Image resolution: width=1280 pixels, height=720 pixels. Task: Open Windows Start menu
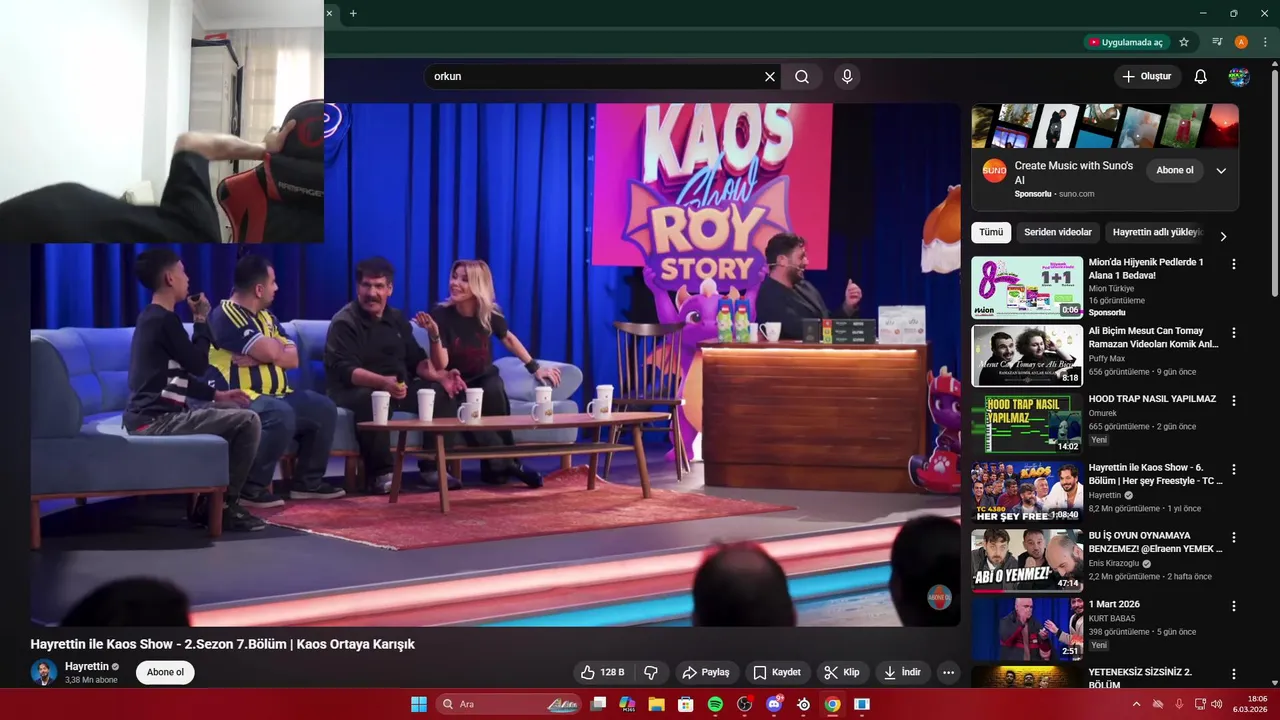pos(419,704)
